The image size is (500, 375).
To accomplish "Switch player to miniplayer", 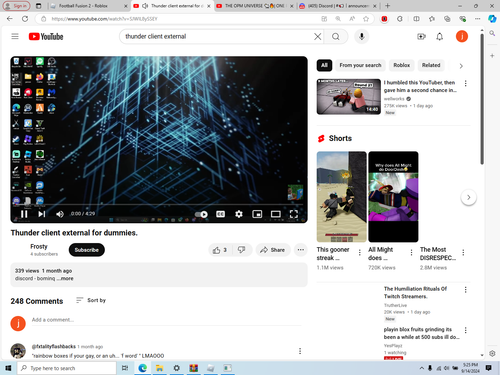I will [257, 214].
